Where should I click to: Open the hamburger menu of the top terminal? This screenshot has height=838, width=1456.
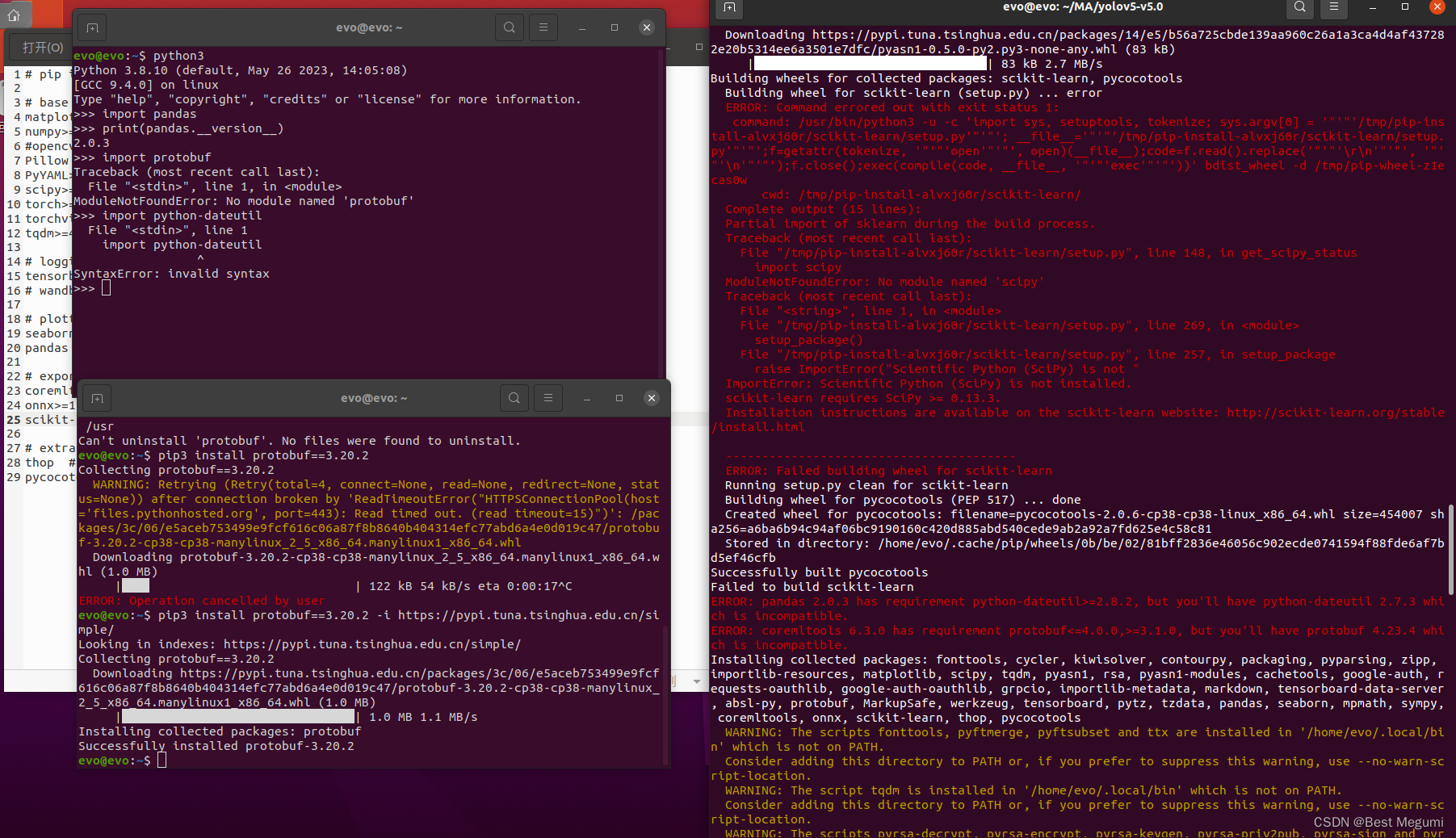click(543, 27)
